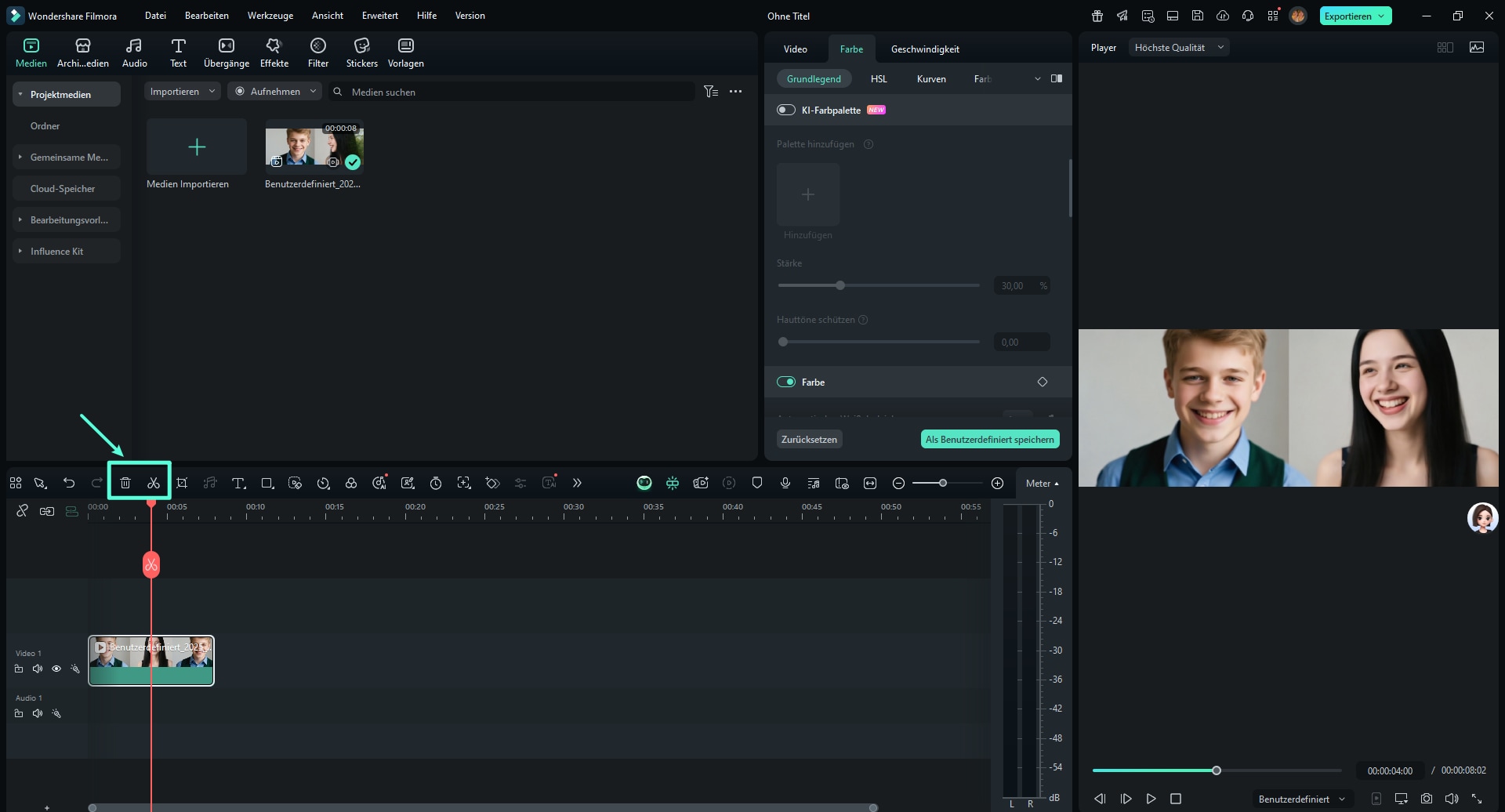Click the delete trash icon in timeline toolbar
Screen dimensions: 1505x812
pyautogui.click(x=125, y=483)
